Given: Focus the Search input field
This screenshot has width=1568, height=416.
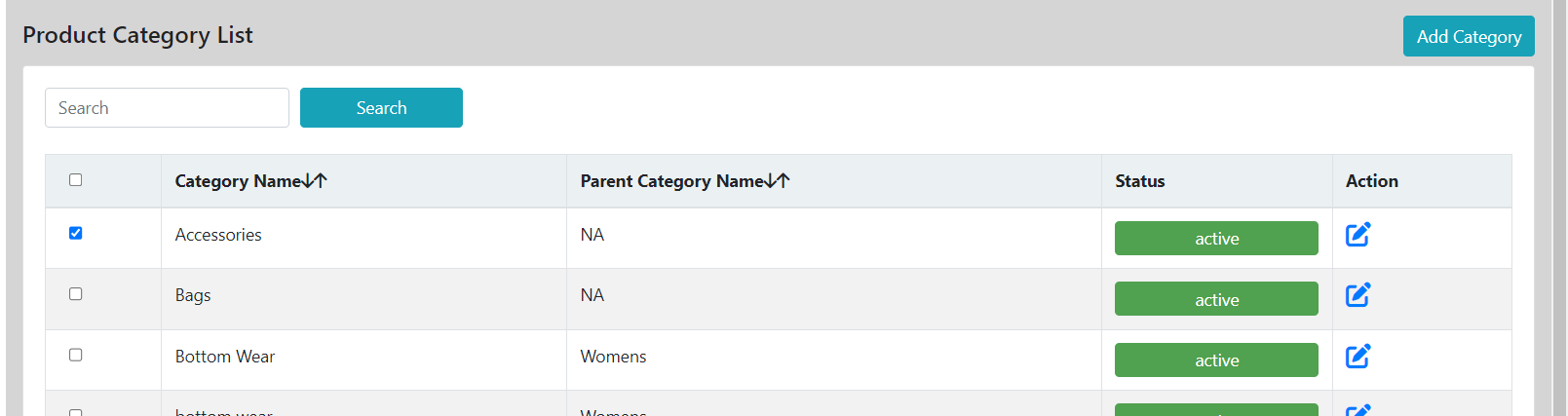Looking at the screenshot, I should [x=167, y=108].
